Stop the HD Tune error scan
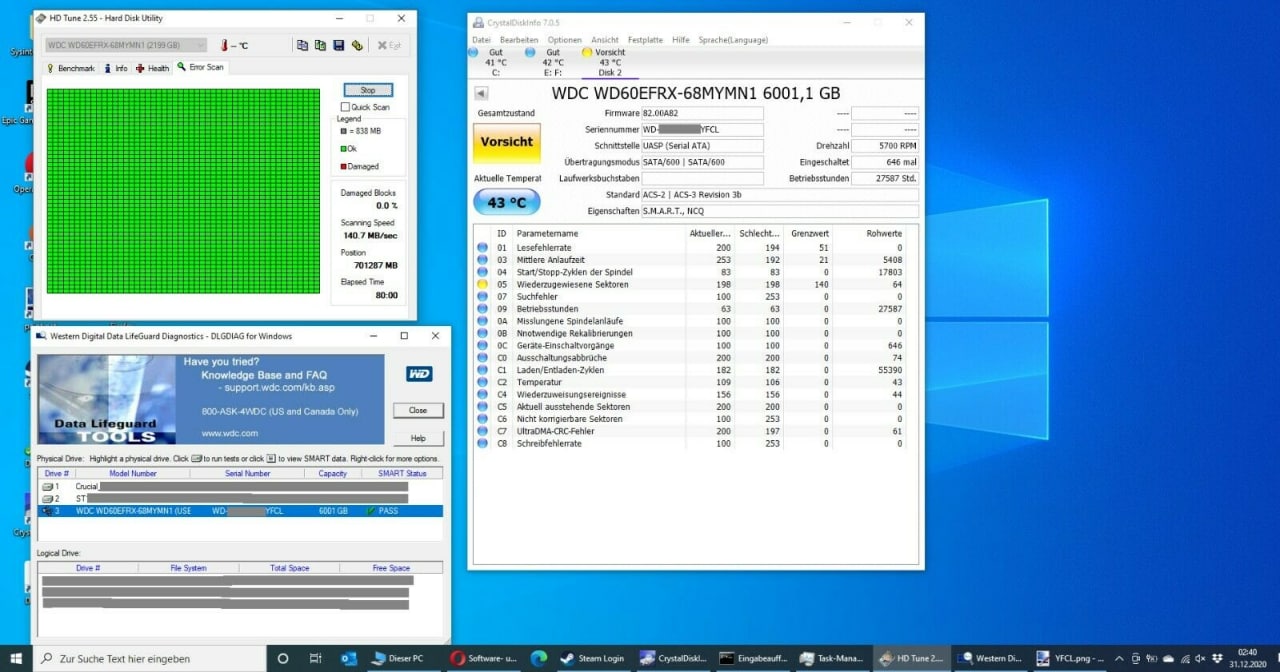 coord(368,90)
